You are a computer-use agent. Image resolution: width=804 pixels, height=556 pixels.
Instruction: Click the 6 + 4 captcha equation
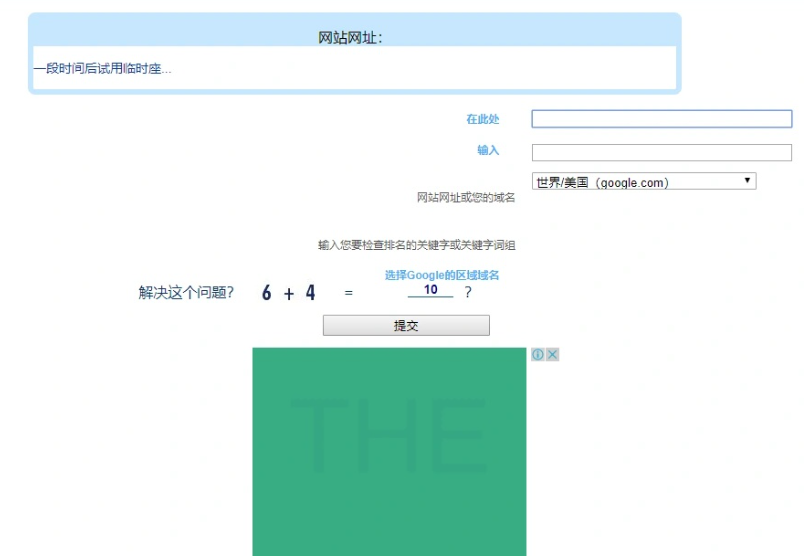pos(289,293)
